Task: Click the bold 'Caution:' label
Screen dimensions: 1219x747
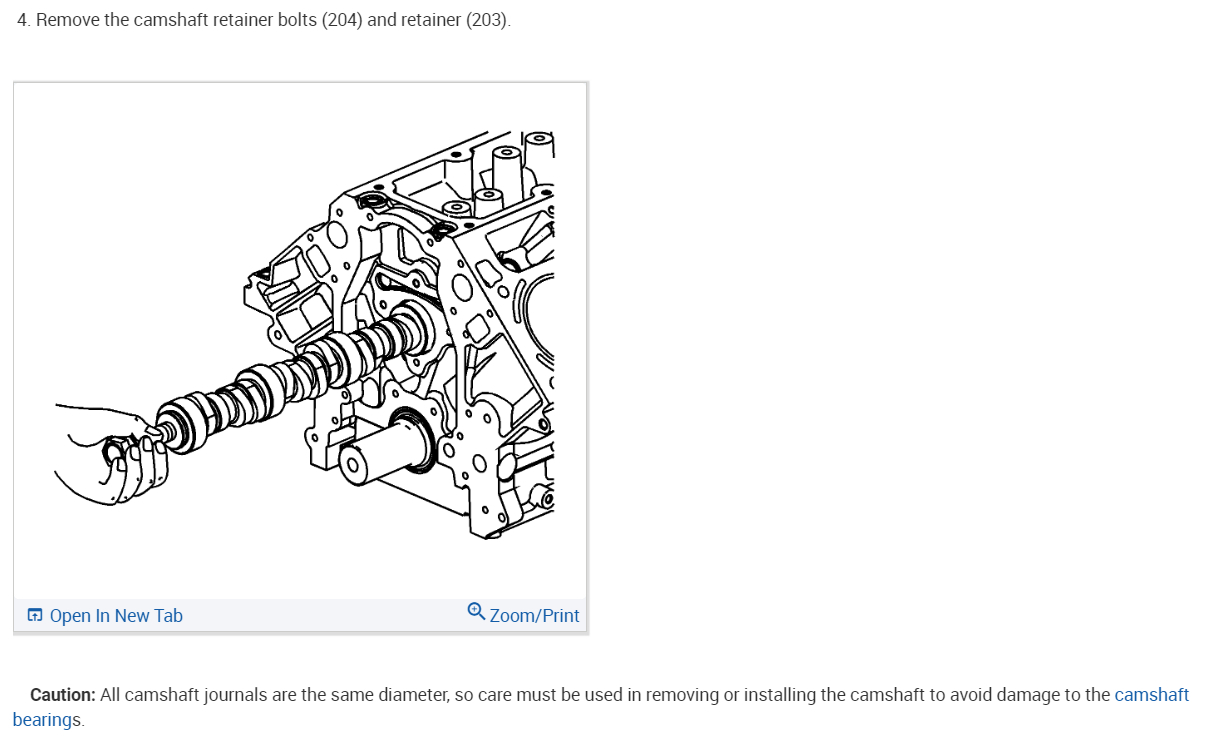Action: 63,695
